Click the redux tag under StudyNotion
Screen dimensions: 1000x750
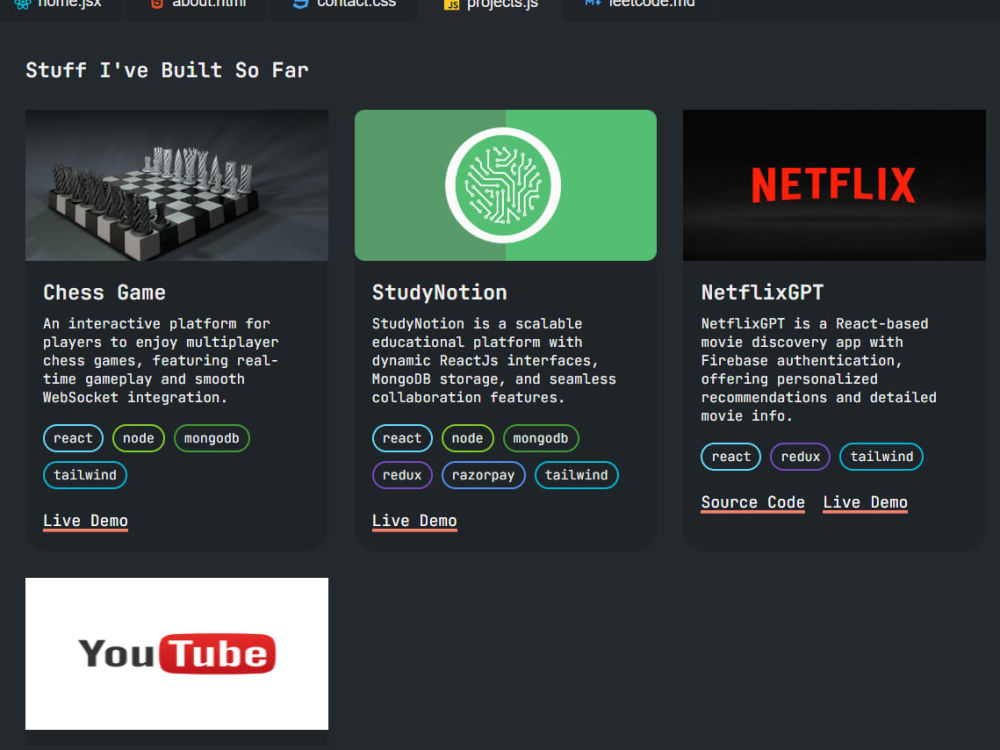(402, 475)
